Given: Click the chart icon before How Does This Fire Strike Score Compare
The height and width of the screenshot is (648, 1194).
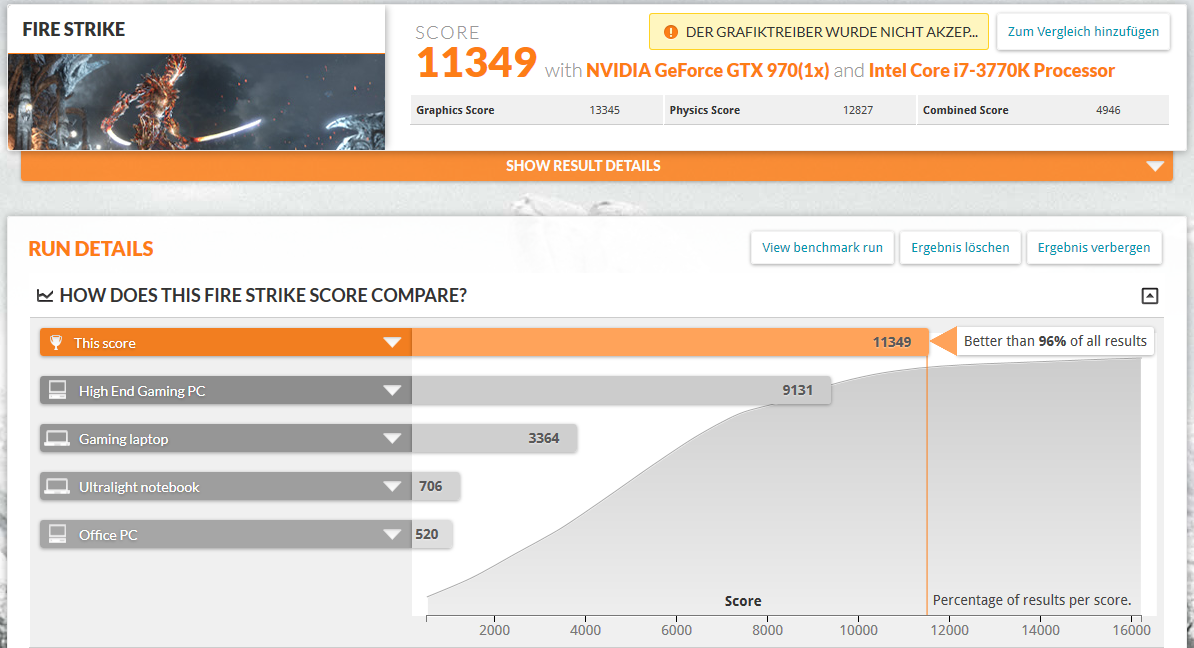Looking at the screenshot, I should (x=45, y=295).
